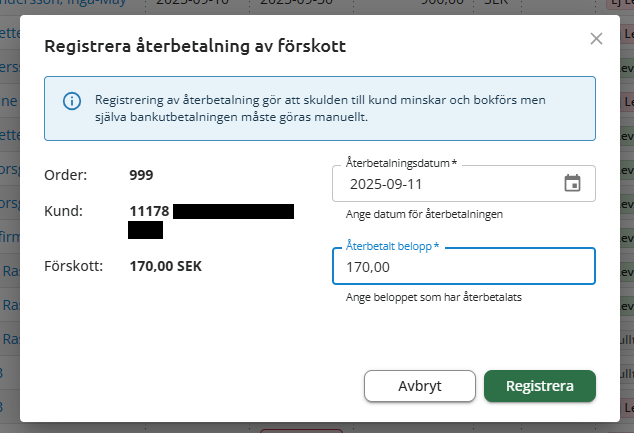Screen dimensions: 634x433
Task: Close the dialog with the X icon
Action: pyautogui.click(x=596, y=39)
